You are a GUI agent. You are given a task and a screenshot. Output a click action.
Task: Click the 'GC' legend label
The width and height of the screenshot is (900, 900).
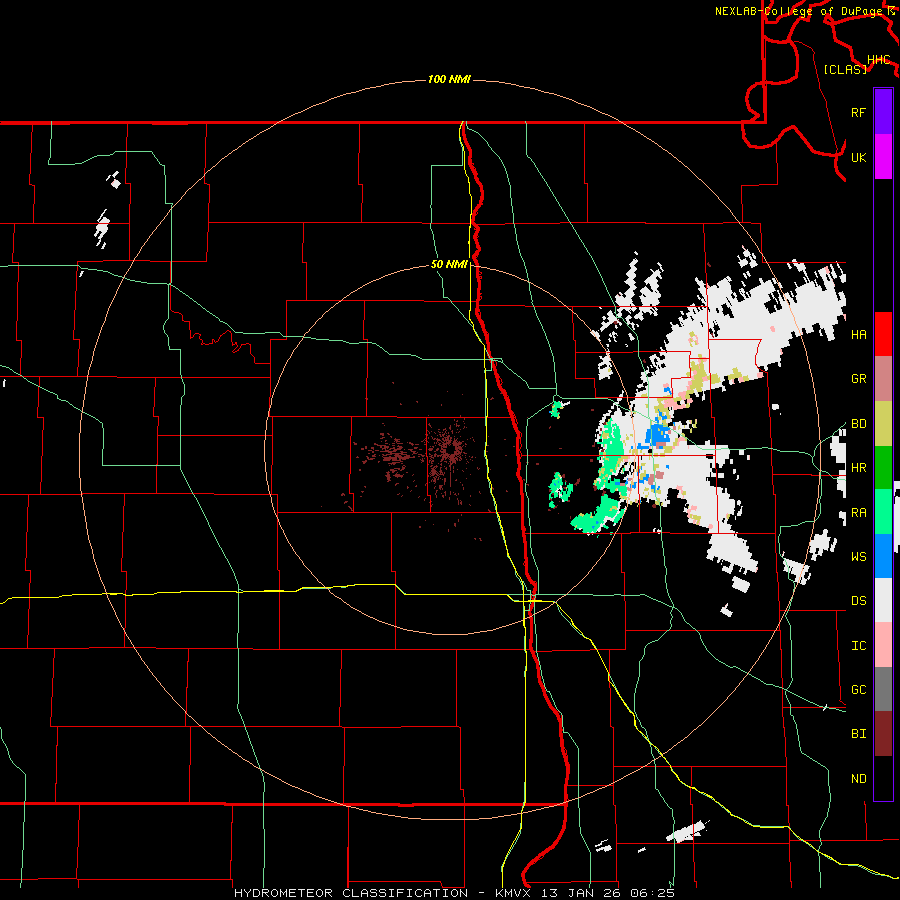pos(858,690)
